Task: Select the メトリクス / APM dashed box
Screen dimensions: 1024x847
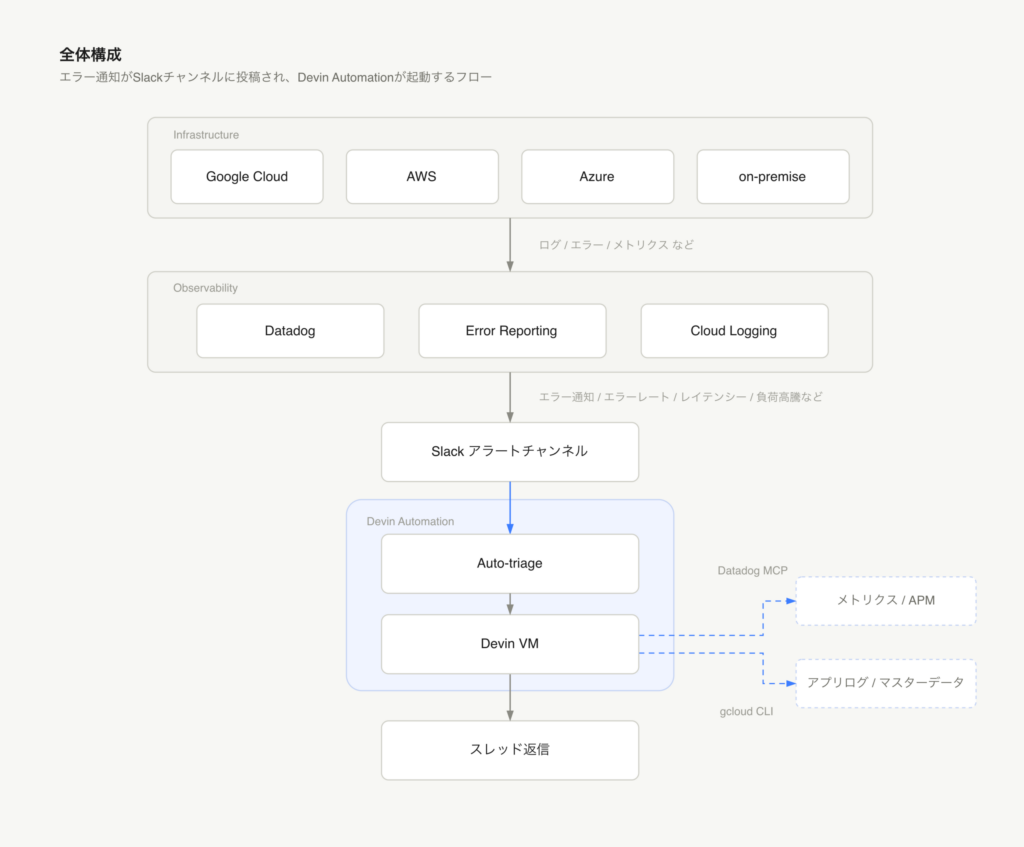Action: (886, 601)
